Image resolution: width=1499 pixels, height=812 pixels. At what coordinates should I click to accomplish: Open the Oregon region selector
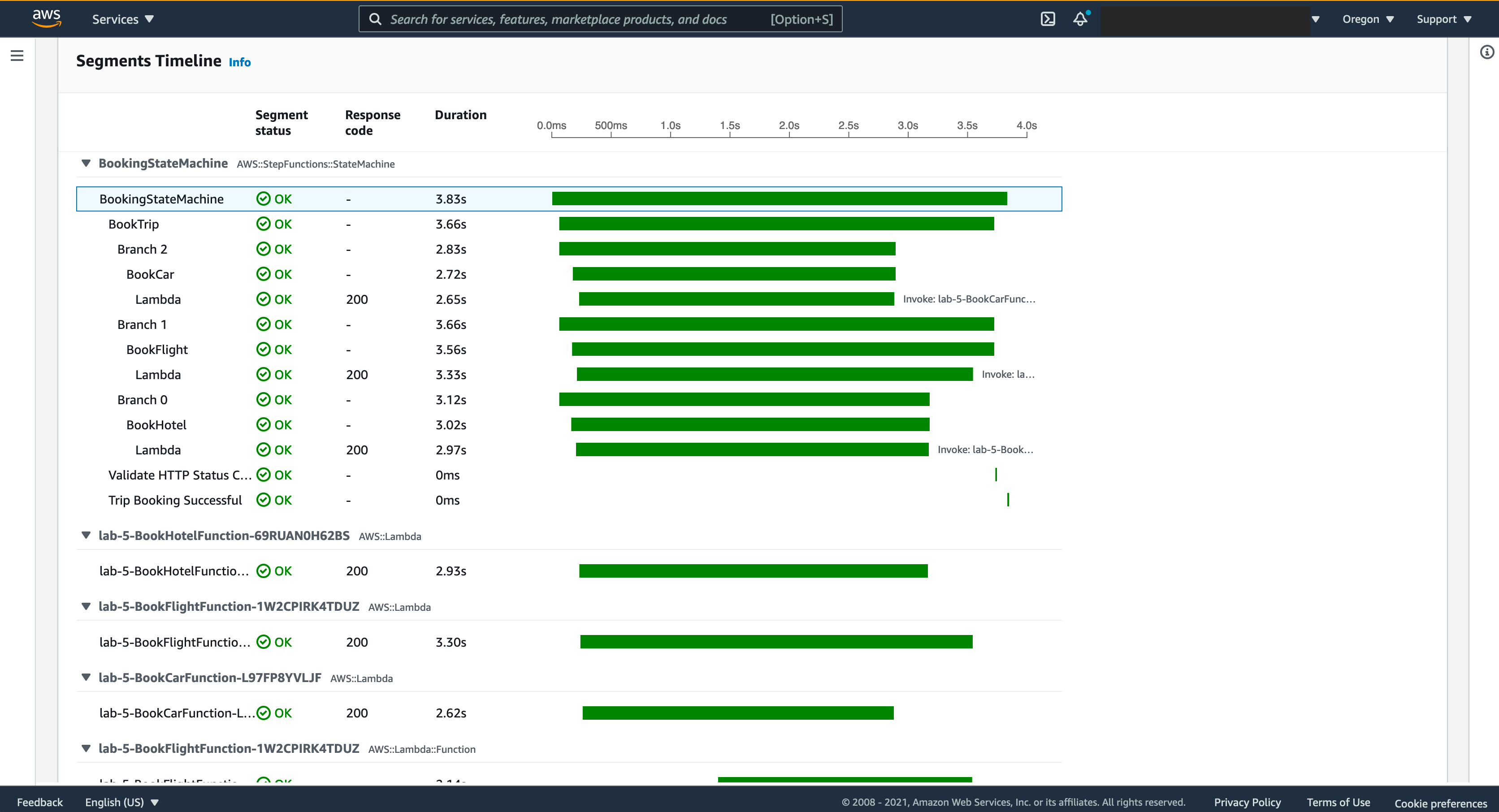(x=1368, y=19)
